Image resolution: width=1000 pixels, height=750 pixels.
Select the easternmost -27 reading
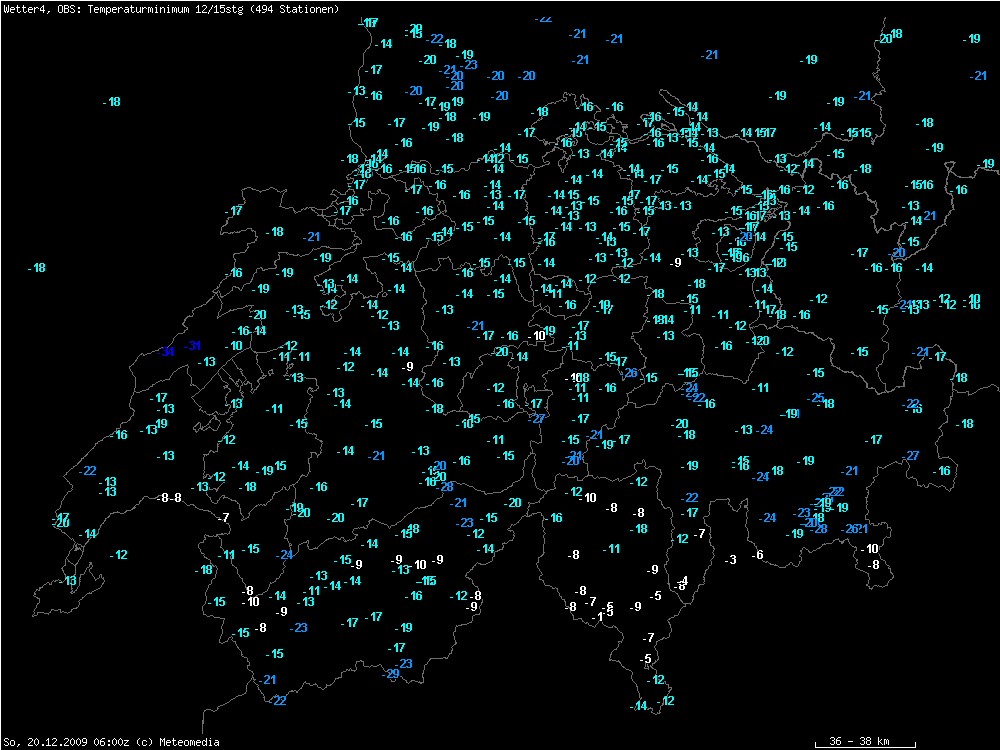[x=911, y=456]
